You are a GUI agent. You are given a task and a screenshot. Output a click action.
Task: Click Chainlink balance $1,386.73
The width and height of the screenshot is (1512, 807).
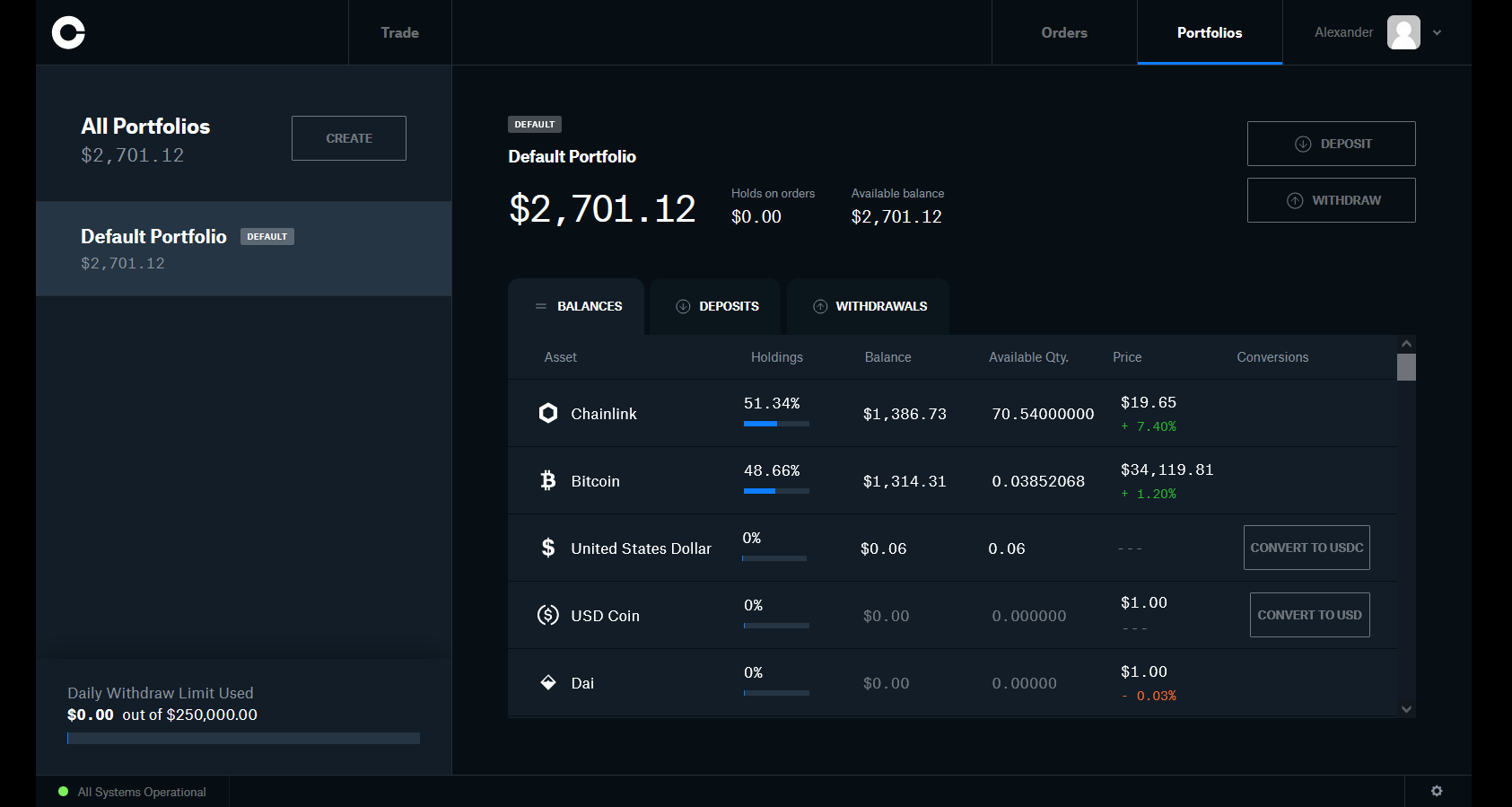click(905, 414)
